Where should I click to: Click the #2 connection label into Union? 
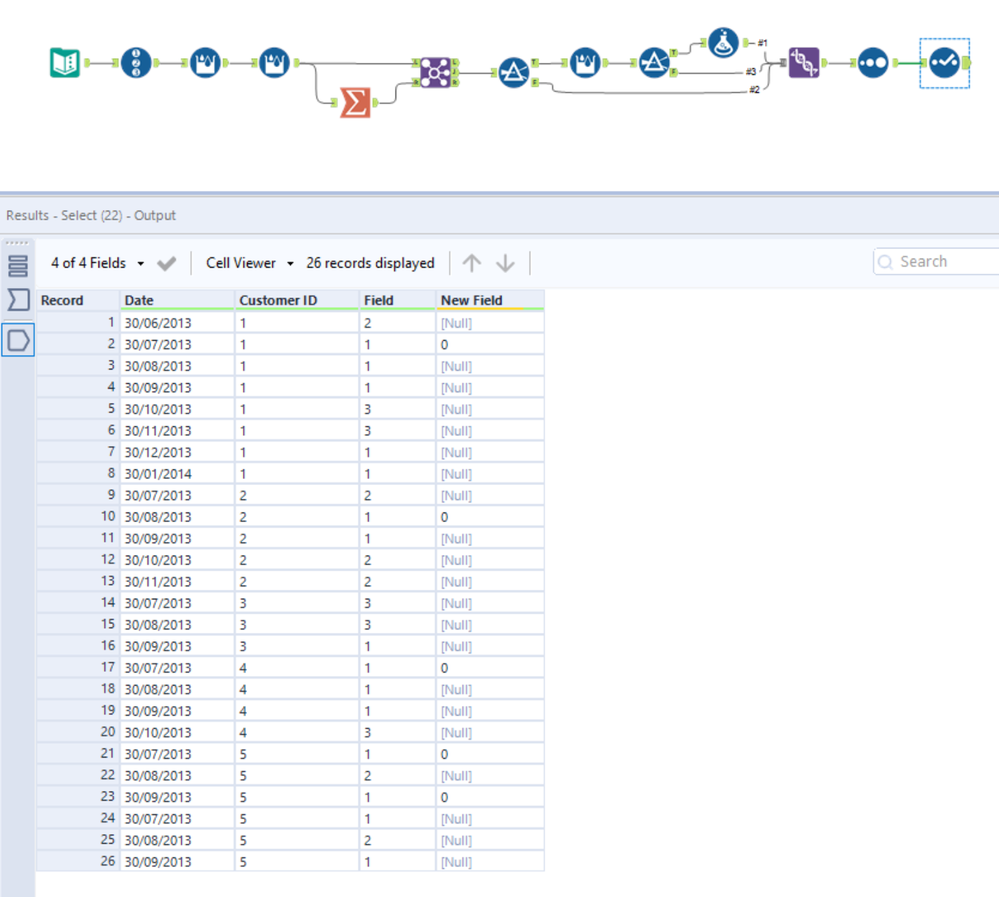pos(754,90)
